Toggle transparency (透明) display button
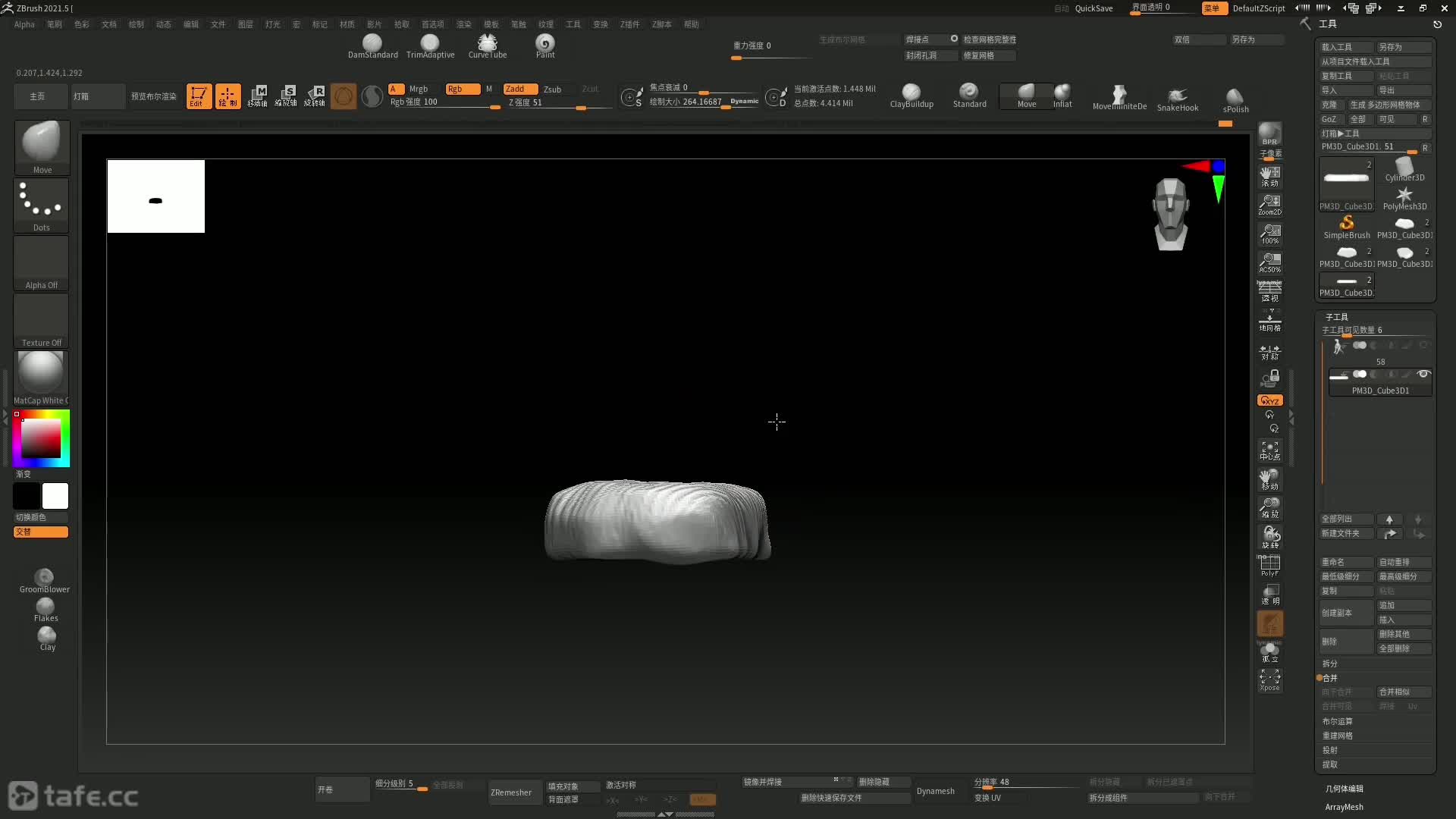The height and width of the screenshot is (819, 1456). (1269, 595)
